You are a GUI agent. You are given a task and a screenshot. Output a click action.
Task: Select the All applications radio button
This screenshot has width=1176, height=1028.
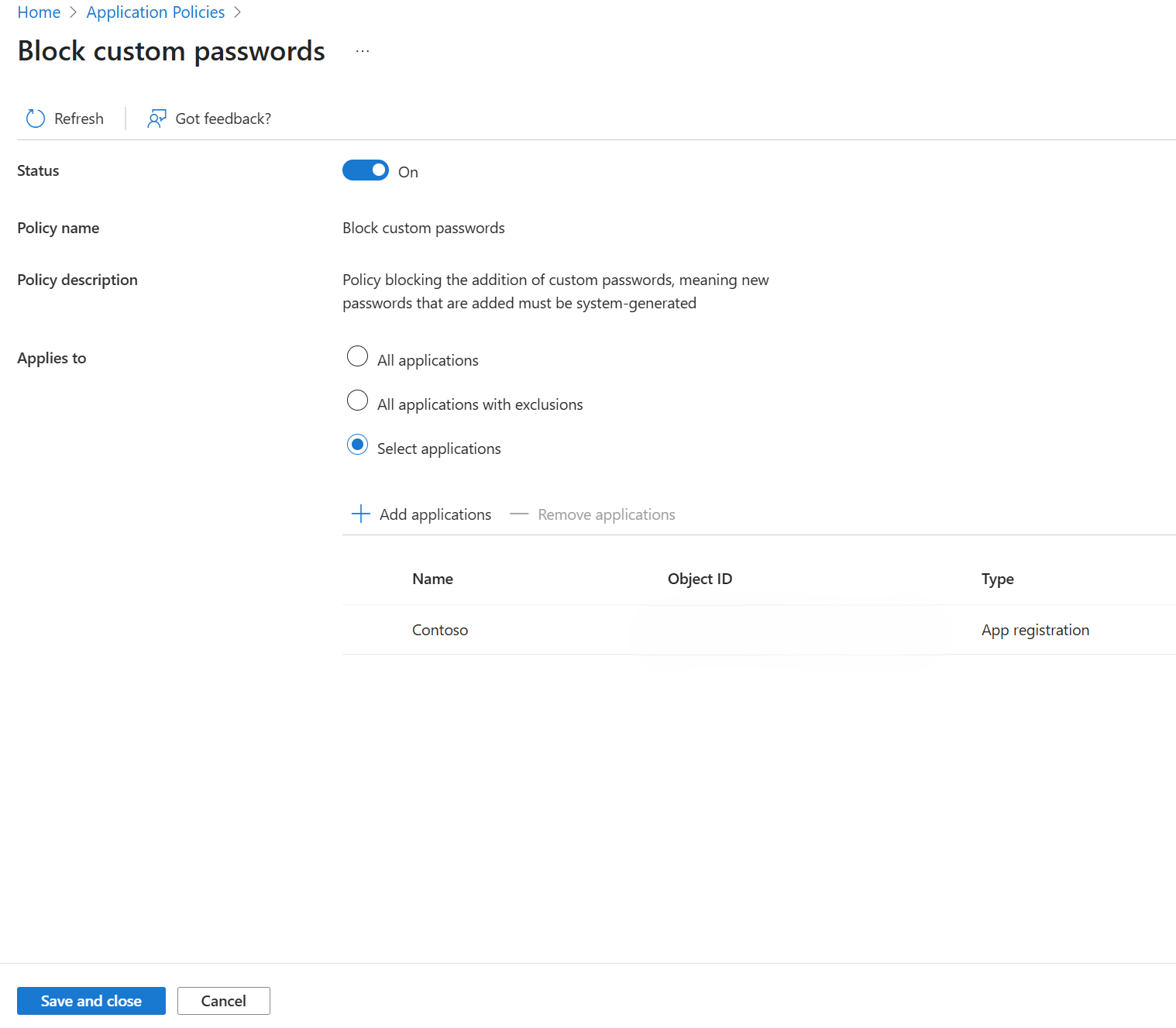[357, 356]
